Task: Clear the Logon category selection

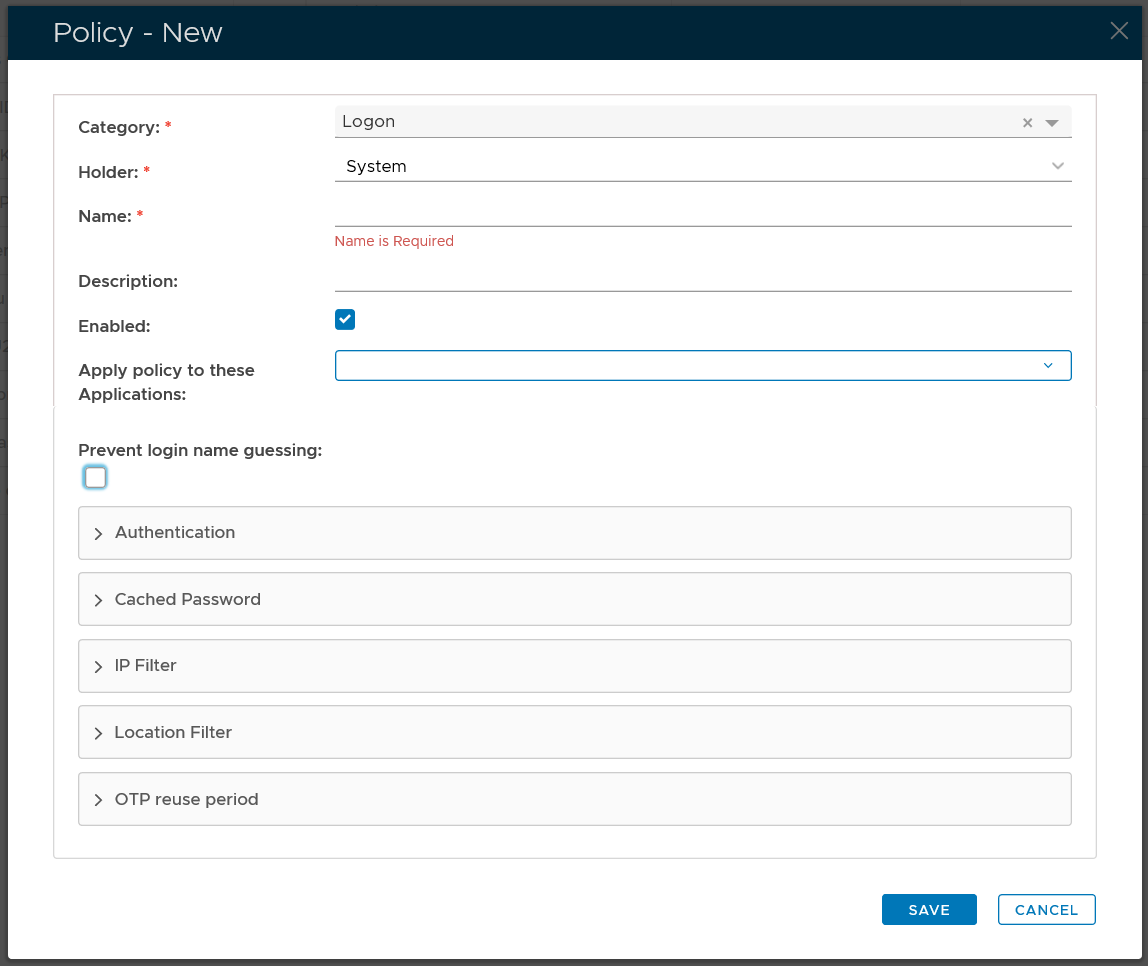Action: point(1027,123)
